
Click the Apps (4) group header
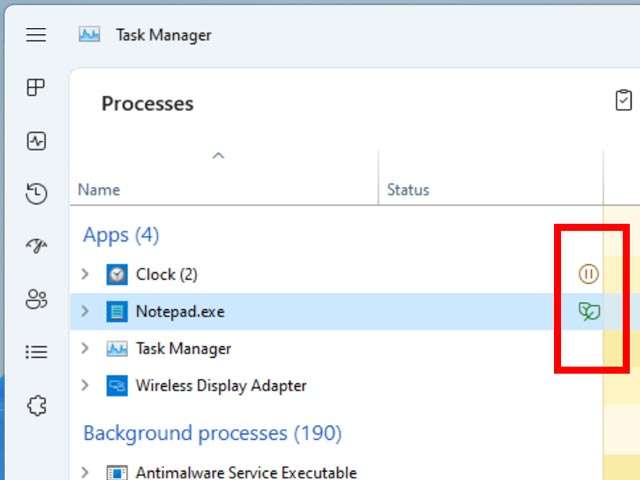click(121, 235)
